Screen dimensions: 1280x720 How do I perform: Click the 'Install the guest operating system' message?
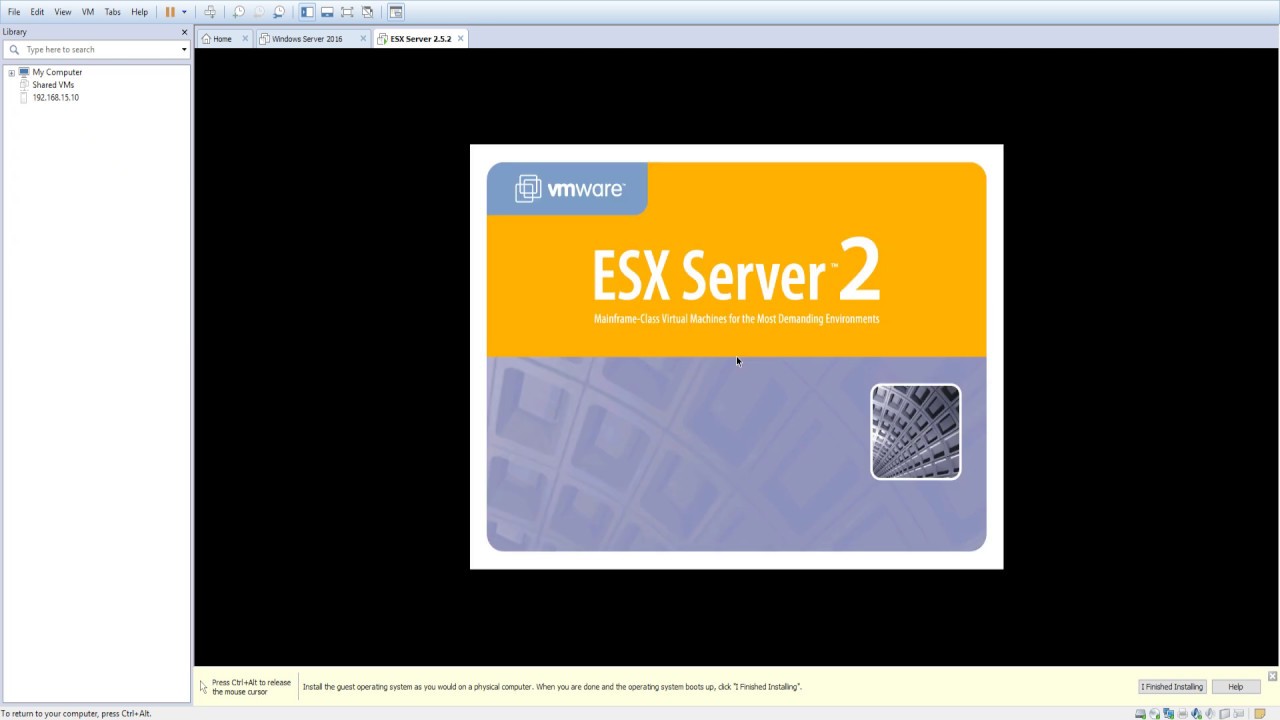(x=552, y=687)
